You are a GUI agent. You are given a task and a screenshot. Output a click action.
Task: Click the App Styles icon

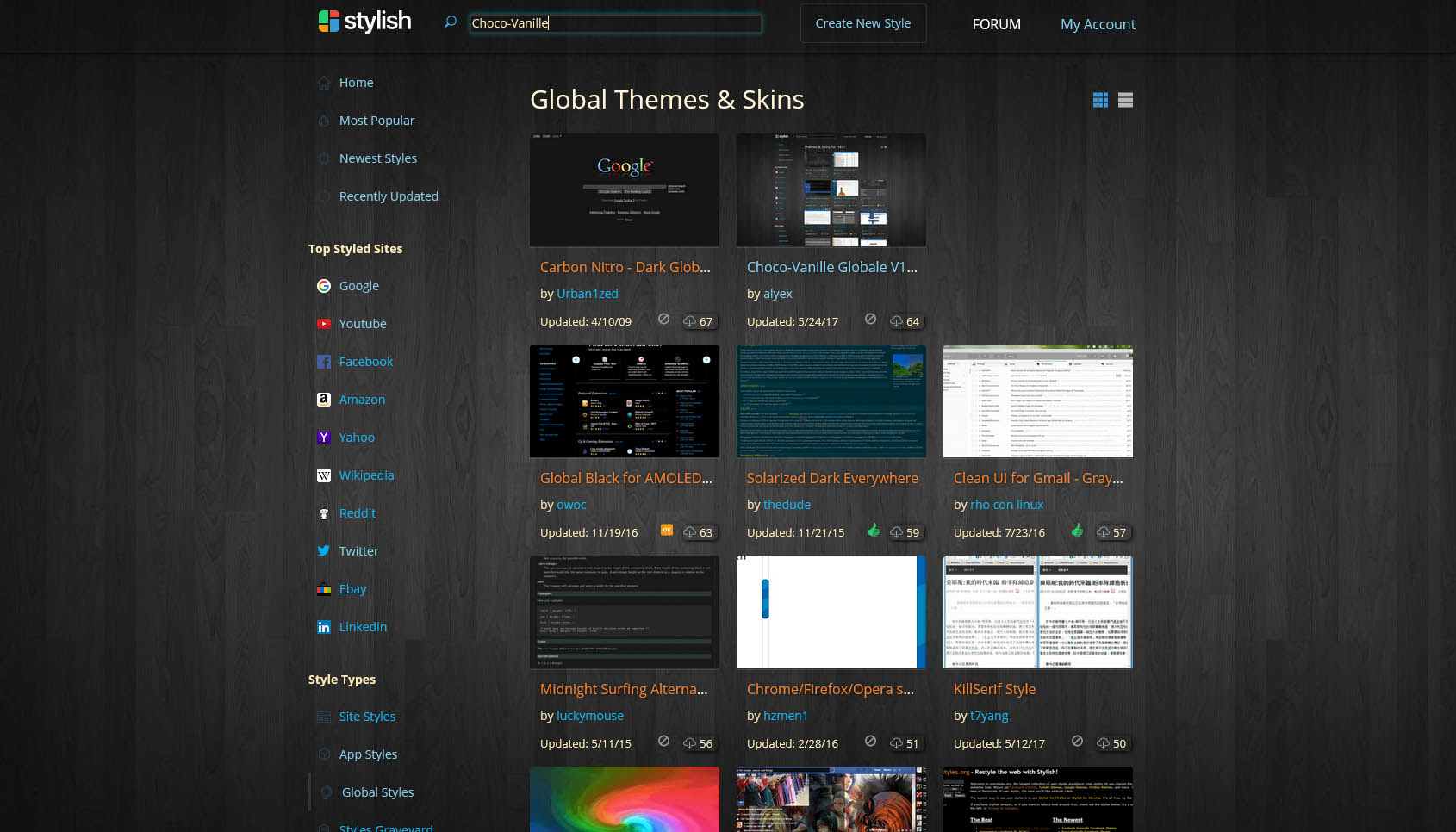(324, 754)
